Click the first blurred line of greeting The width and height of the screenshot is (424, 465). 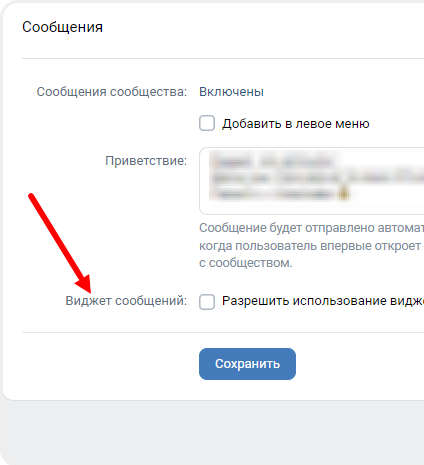tap(272, 162)
